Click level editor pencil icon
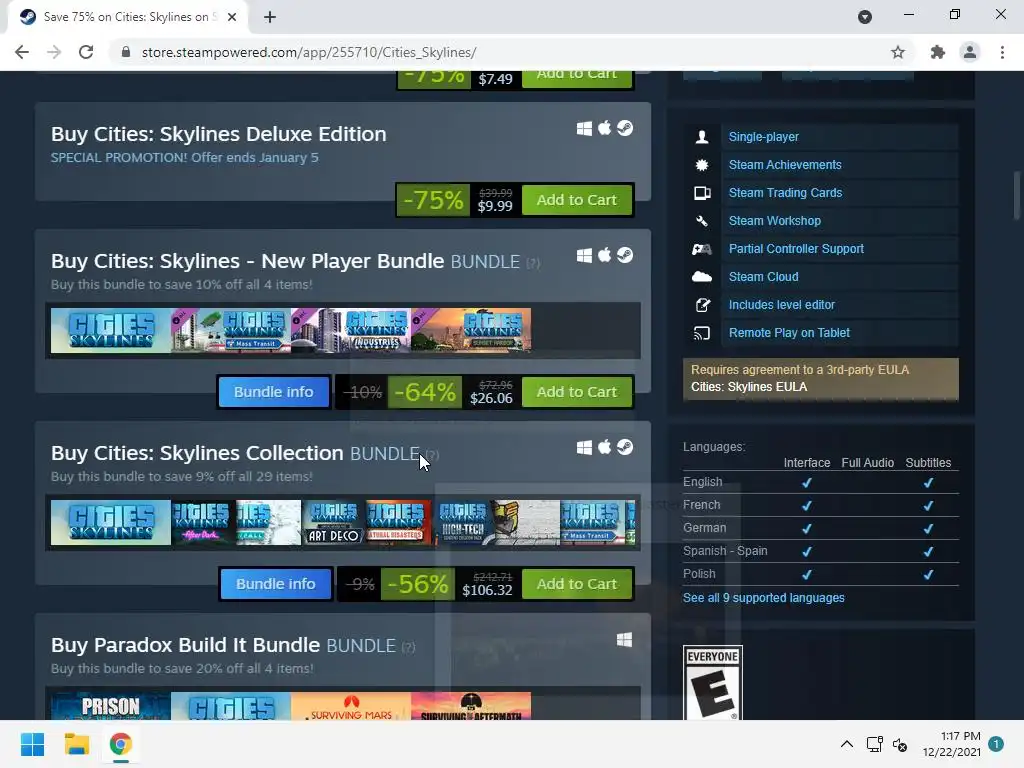The height and width of the screenshot is (768, 1024). 702,305
